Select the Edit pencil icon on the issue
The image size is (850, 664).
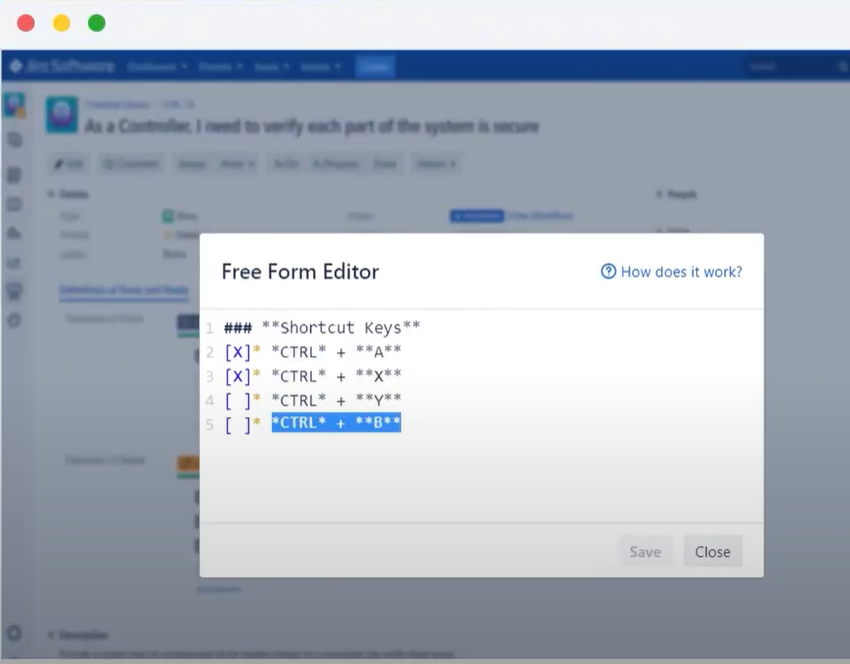click(x=68, y=163)
